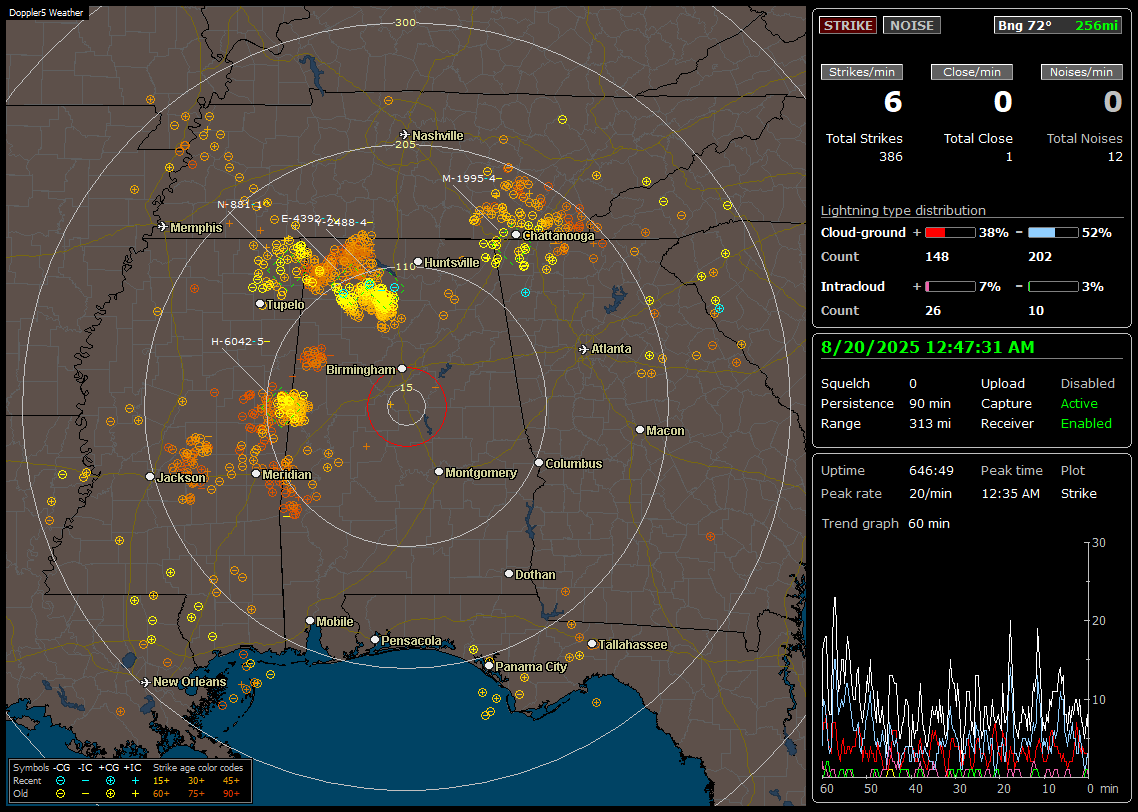The width and height of the screenshot is (1138, 812).
Task: Click the NOISE indicator button
Action: pyautogui.click(x=912, y=25)
